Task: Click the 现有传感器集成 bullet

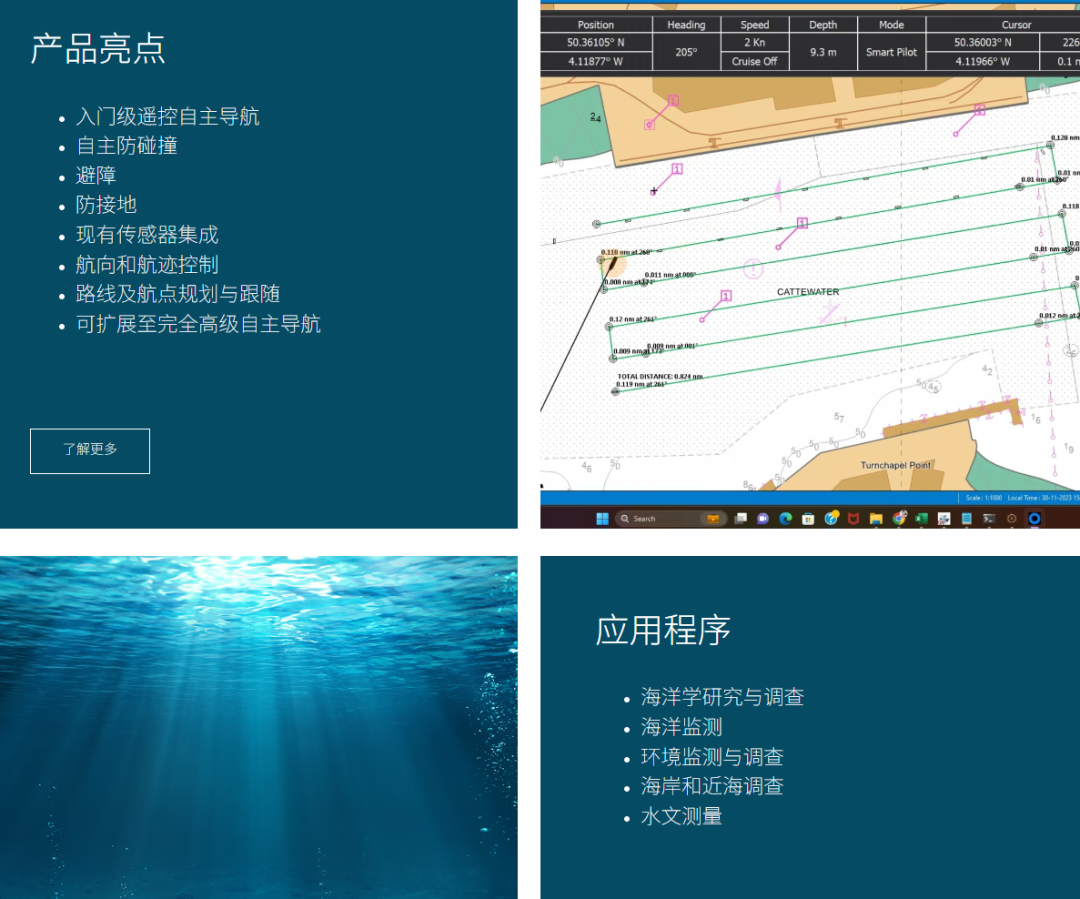Action: (x=147, y=235)
